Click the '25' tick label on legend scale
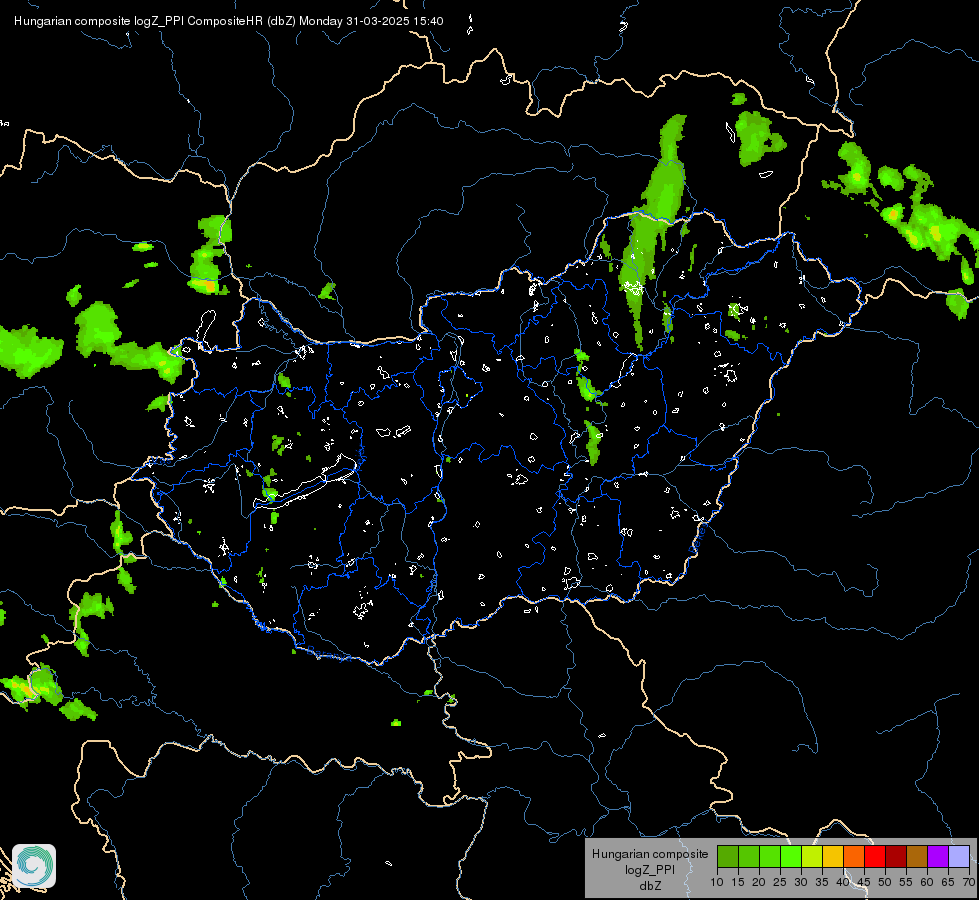The width and height of the screenshot is (979, 900). click(780, 882)
